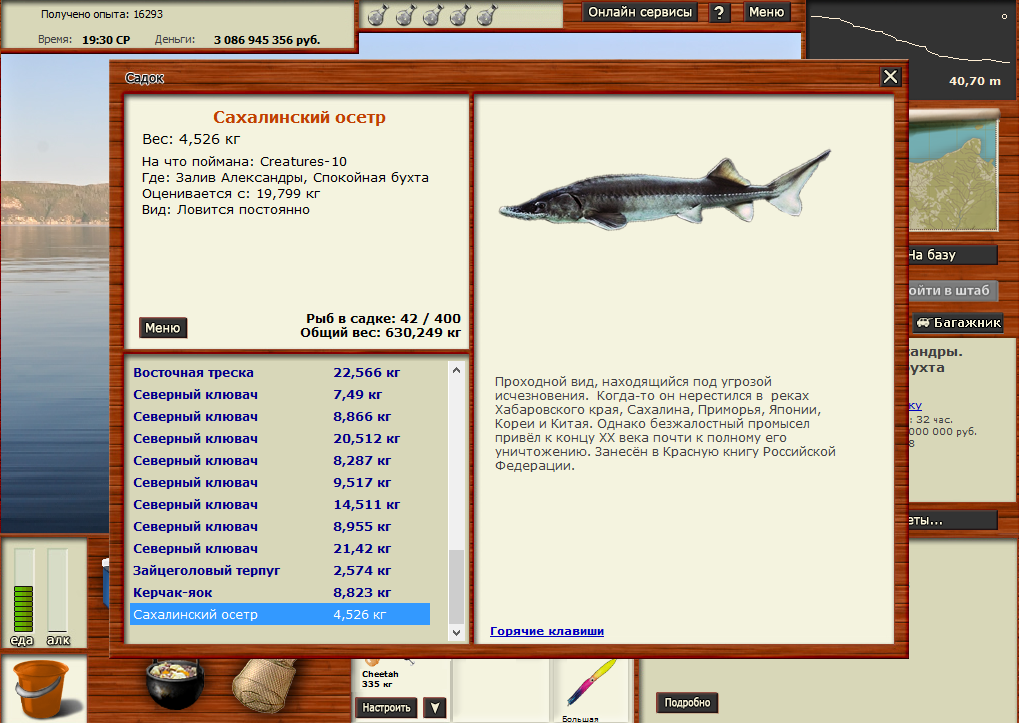Select Северный клювач 14,511 кг row
The image size is (1019, 723).
click(x=279, y=505)
